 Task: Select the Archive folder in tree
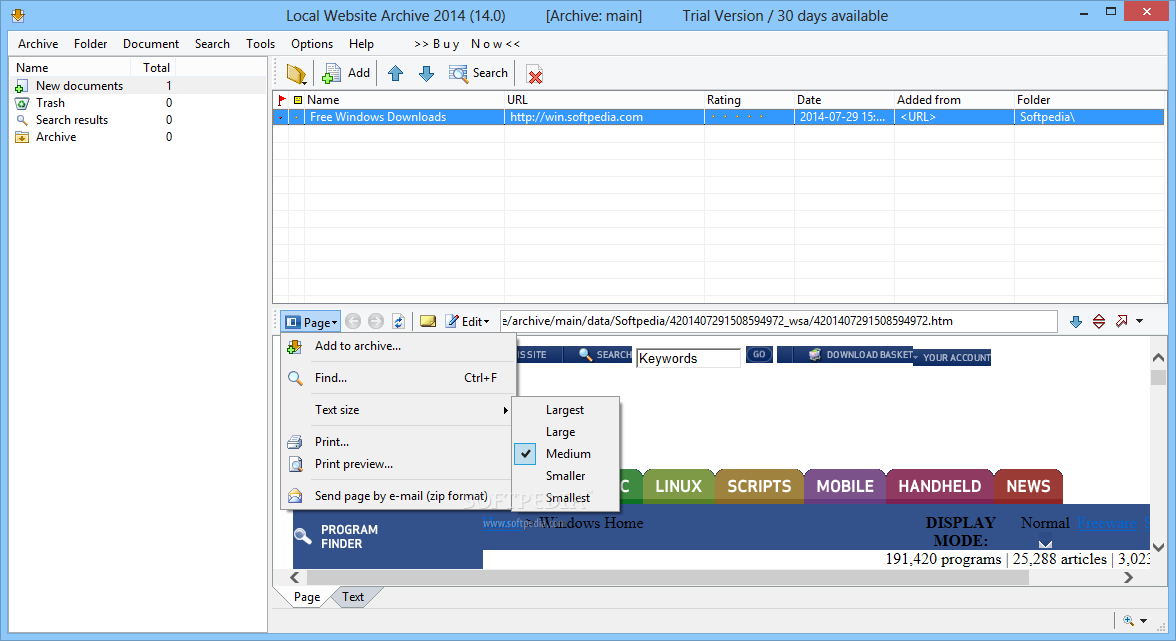(56, 137)
